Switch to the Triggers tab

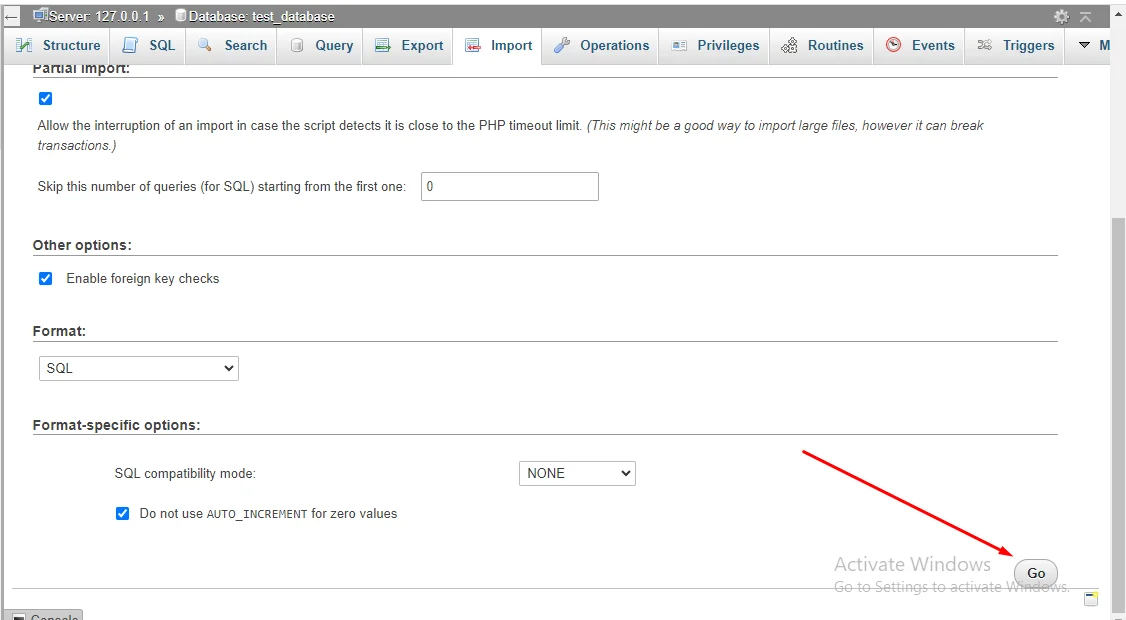point(1016,45)
